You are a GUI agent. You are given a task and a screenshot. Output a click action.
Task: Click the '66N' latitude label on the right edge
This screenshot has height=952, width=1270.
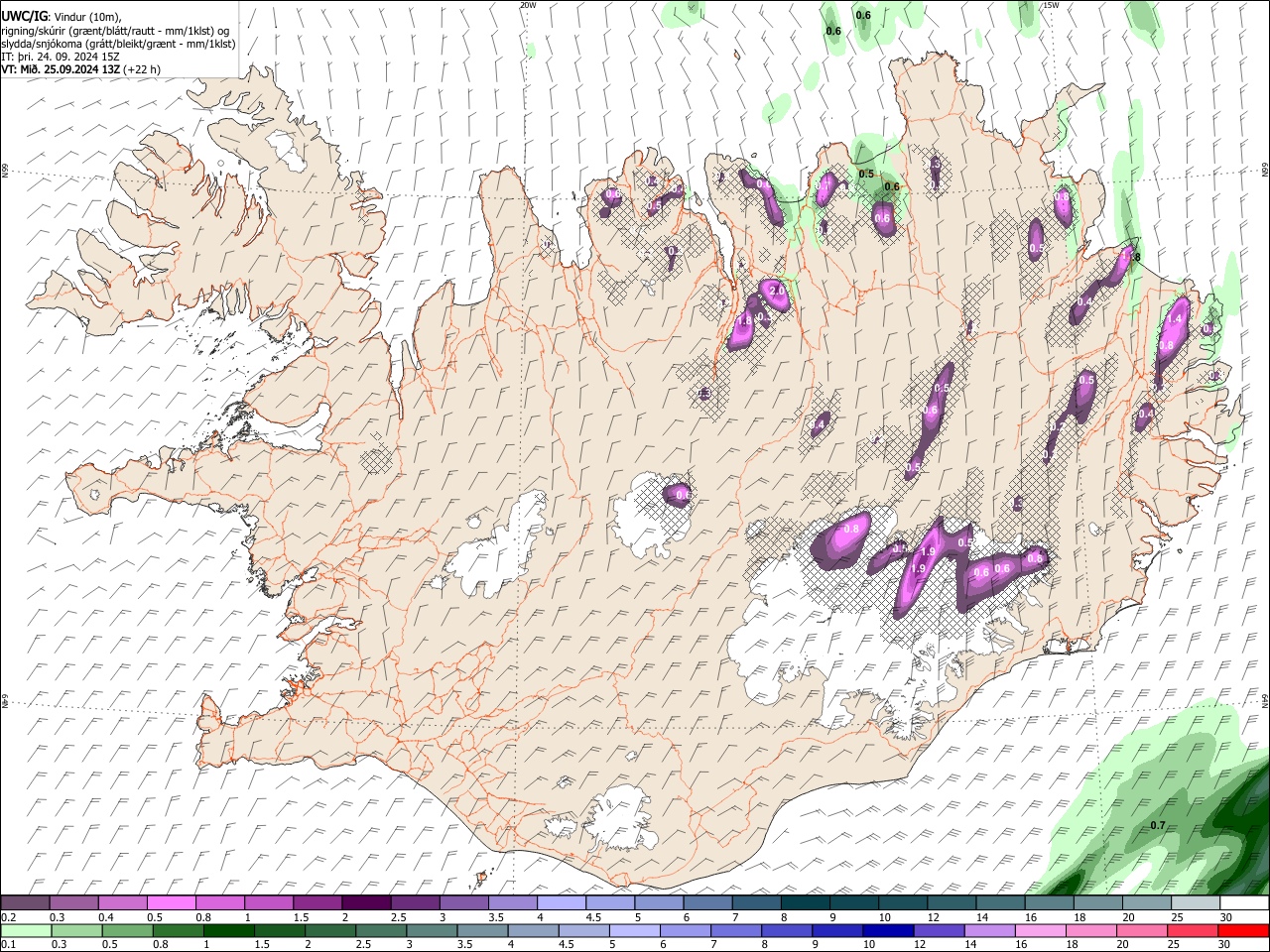click(1265, 172)
